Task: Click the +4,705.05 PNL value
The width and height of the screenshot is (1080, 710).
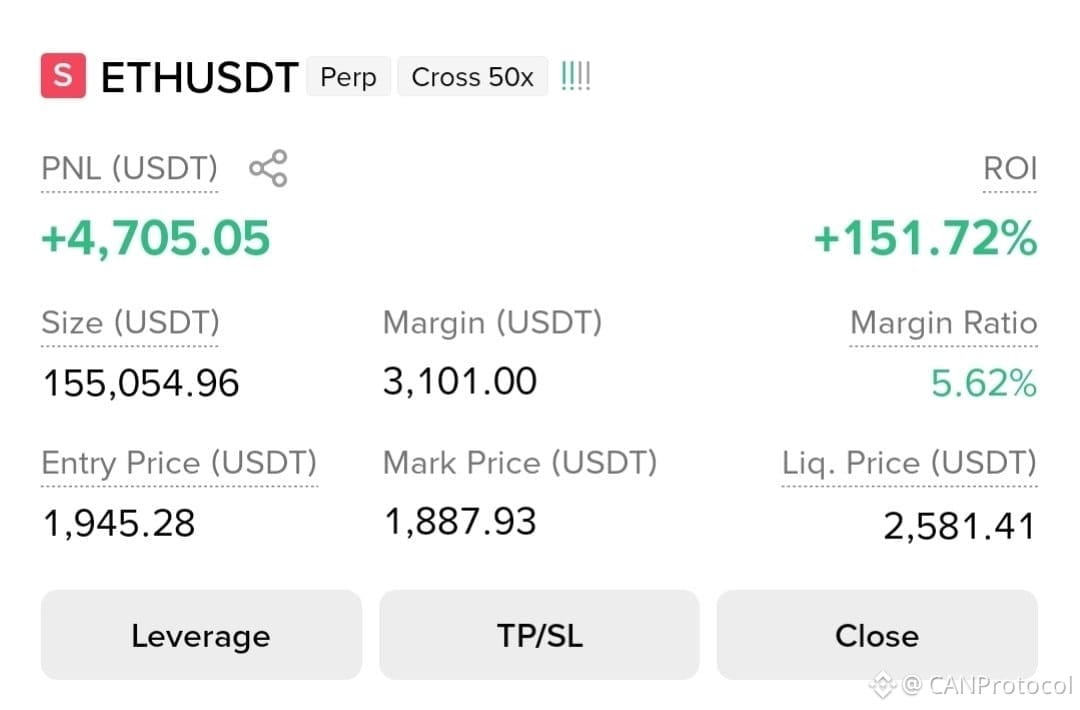Action: coord(156,238)
